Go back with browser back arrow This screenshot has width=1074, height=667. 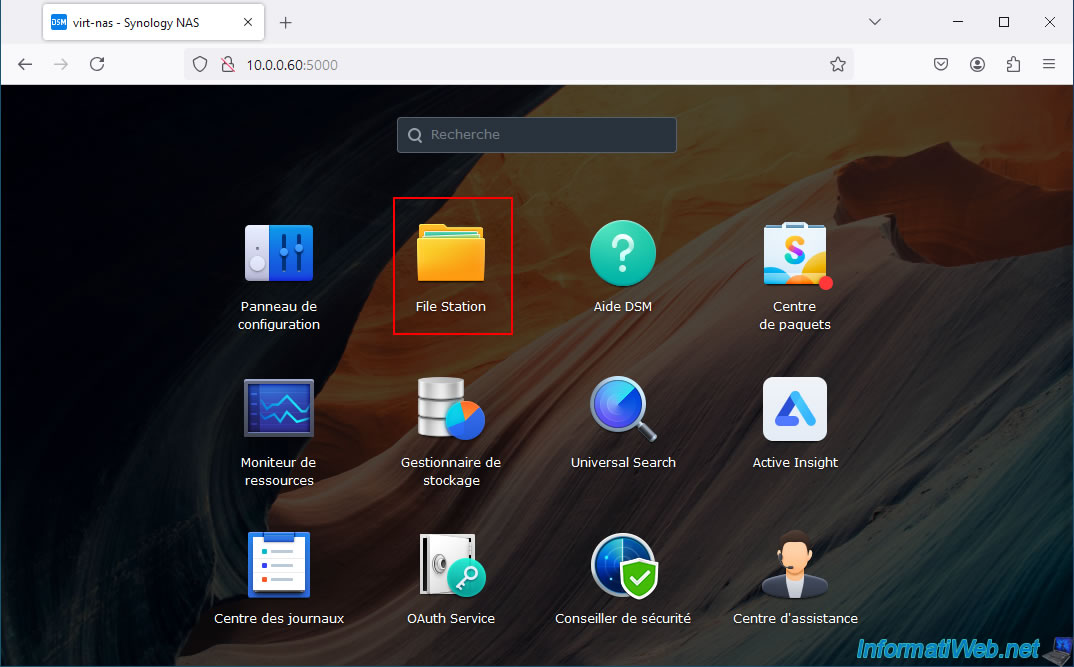click(25, 64)
